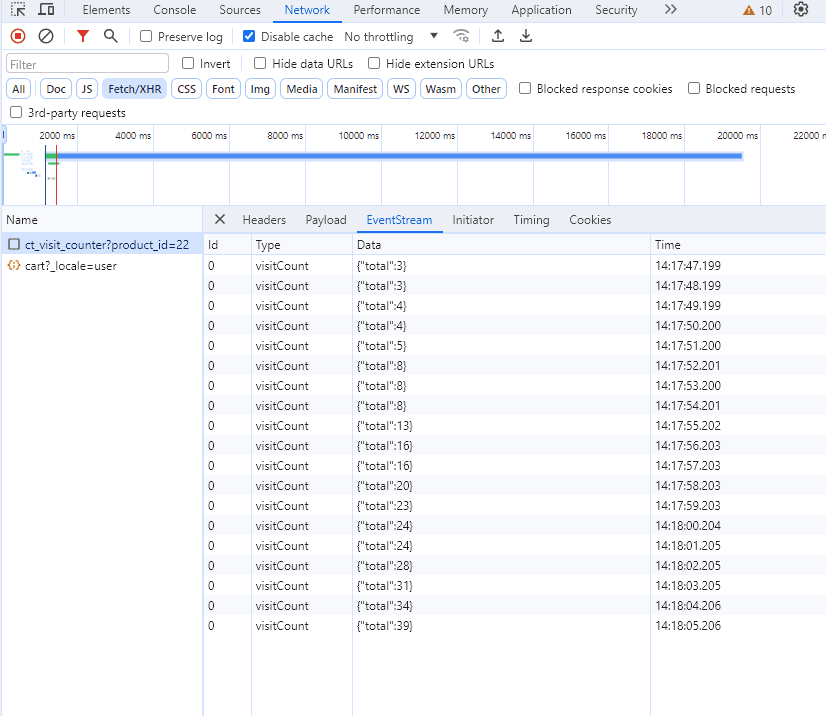Open the Application panel
The image size is (826, 716).
[x=541, y=10]
